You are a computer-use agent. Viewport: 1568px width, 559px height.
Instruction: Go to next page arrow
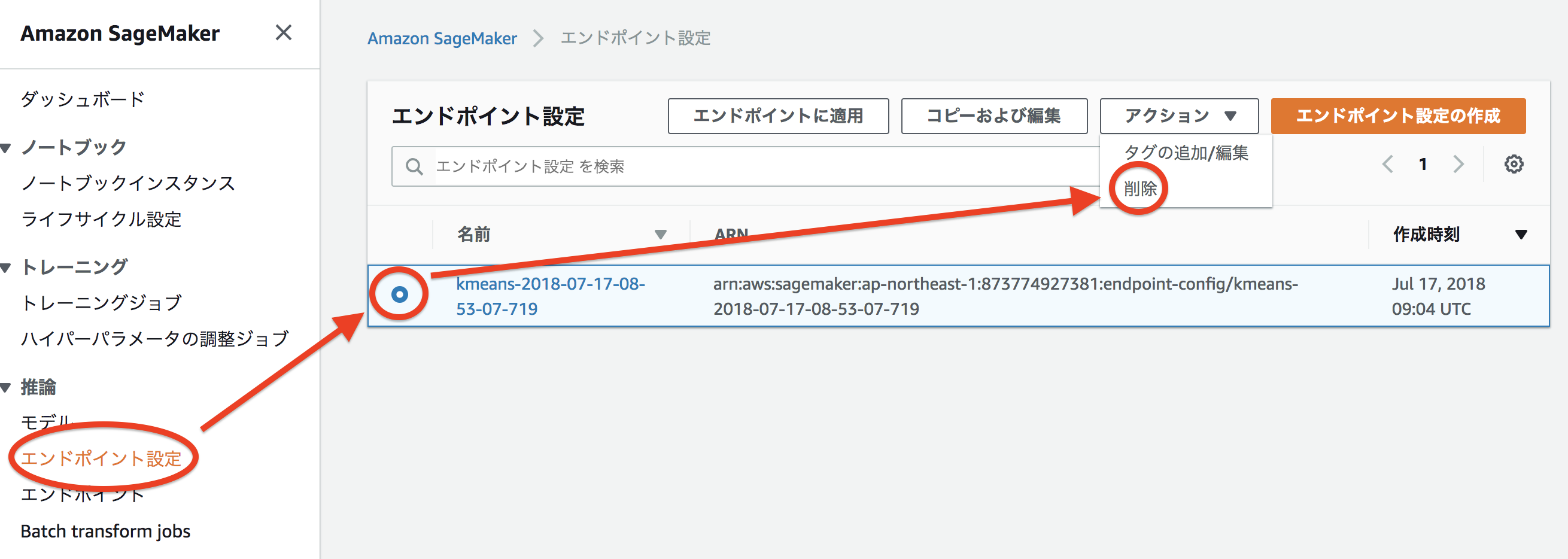click(x=1458, y=164)
